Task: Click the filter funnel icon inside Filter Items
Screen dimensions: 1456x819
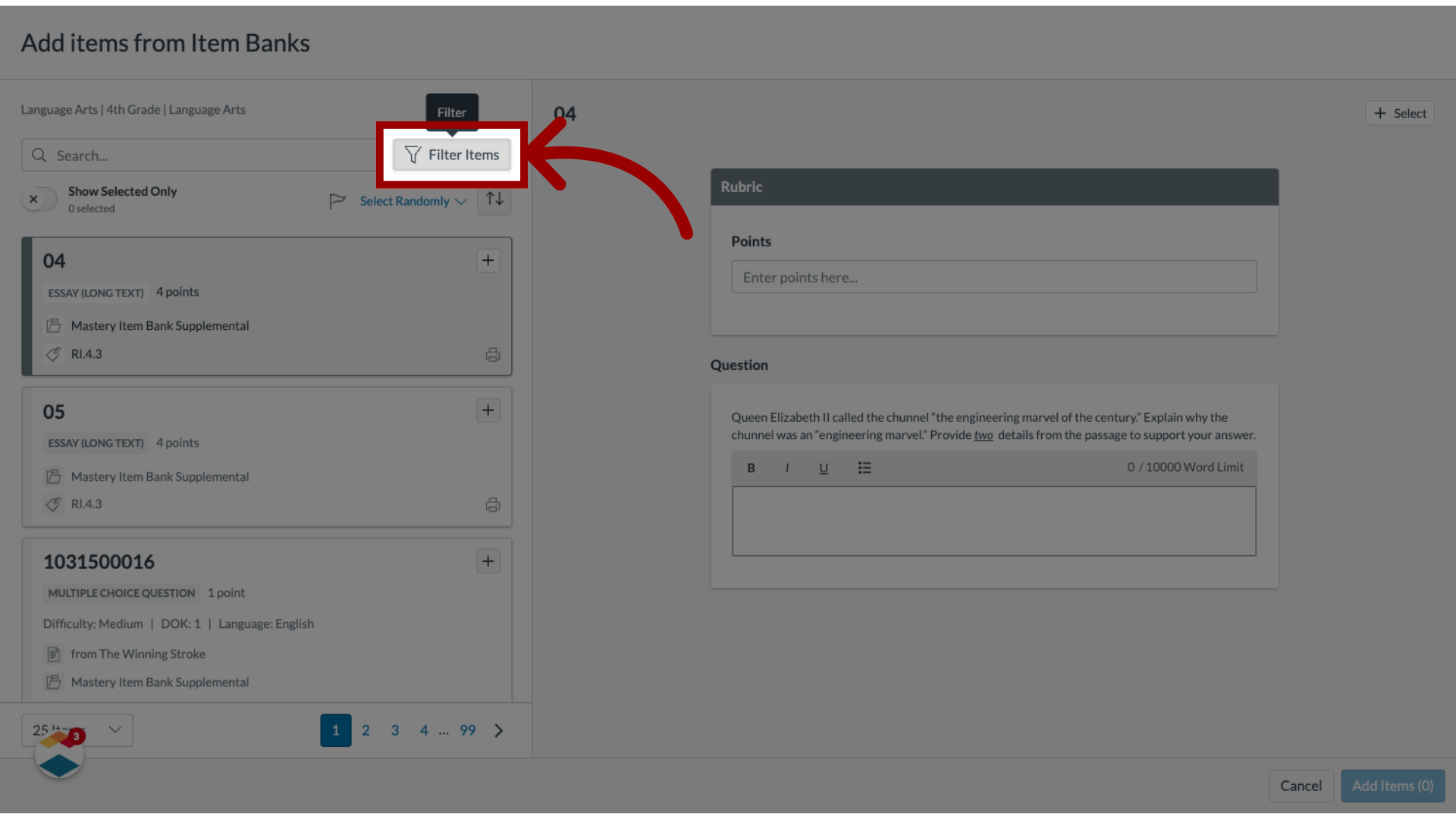Action: tap(411, 154)
